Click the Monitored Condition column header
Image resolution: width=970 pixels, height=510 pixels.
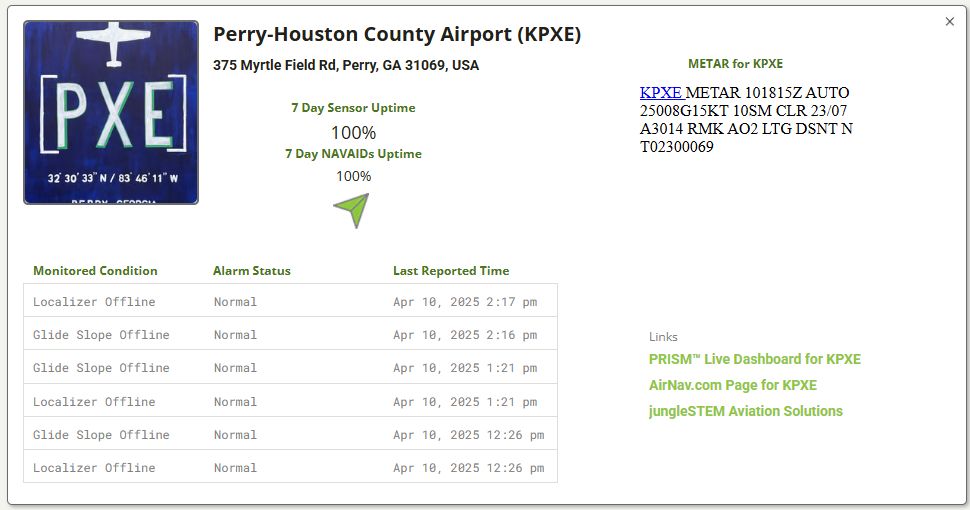tap(95, 271)
